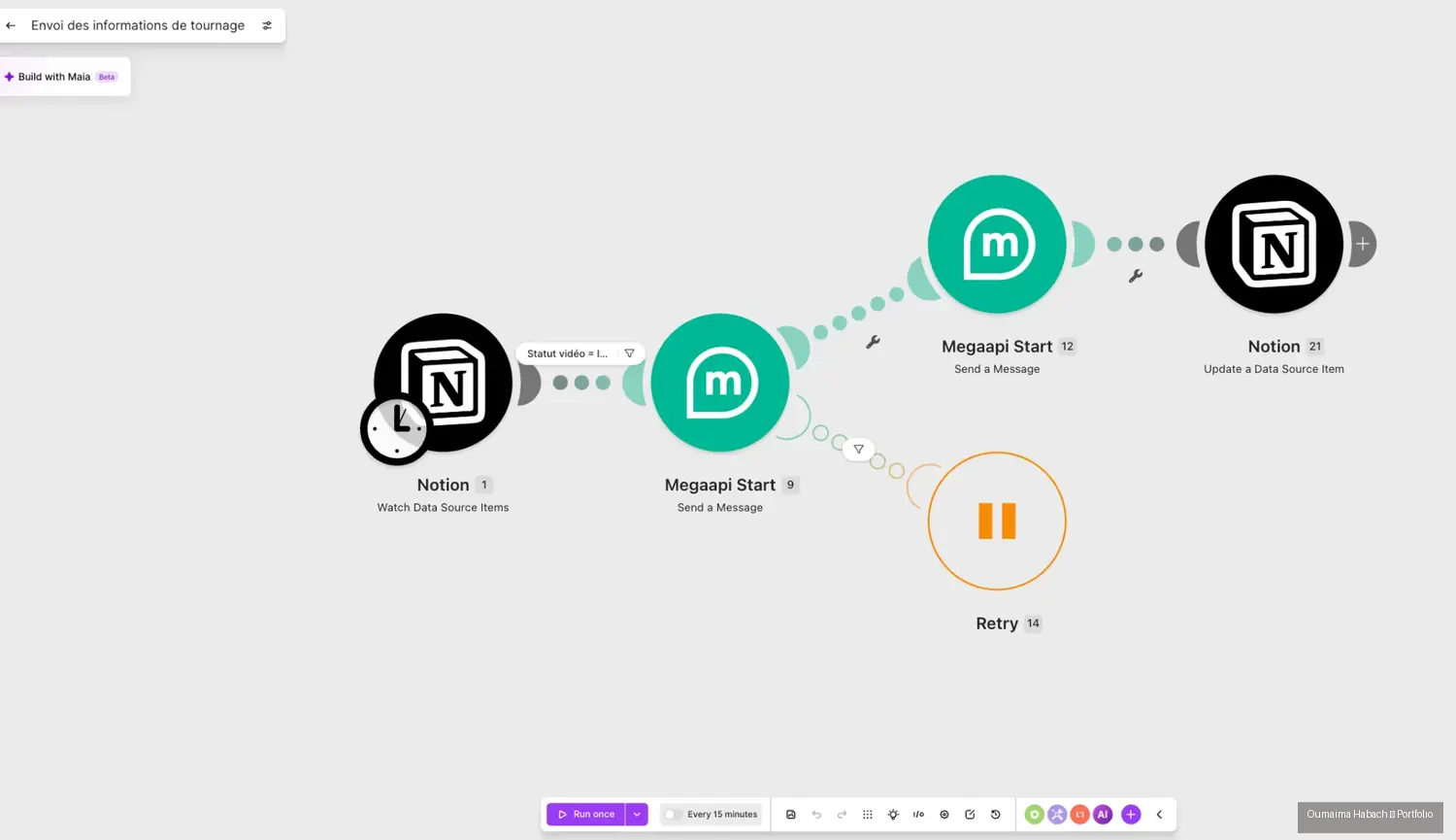
Task: Open the Retry 14 error handler module
Action: tap(997, 521)
